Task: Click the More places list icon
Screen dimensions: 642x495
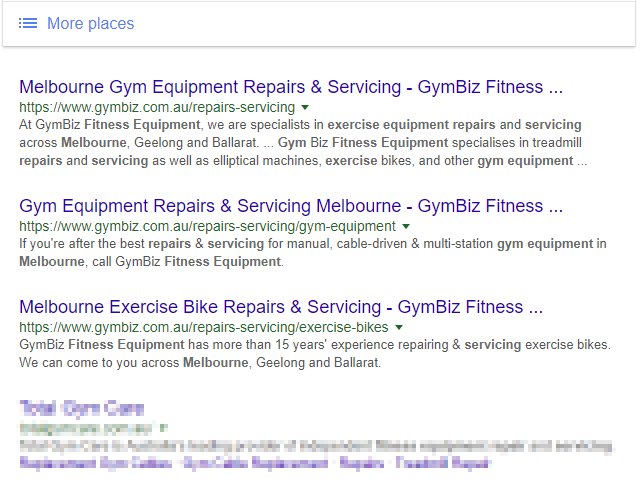Action: [28, 23]
